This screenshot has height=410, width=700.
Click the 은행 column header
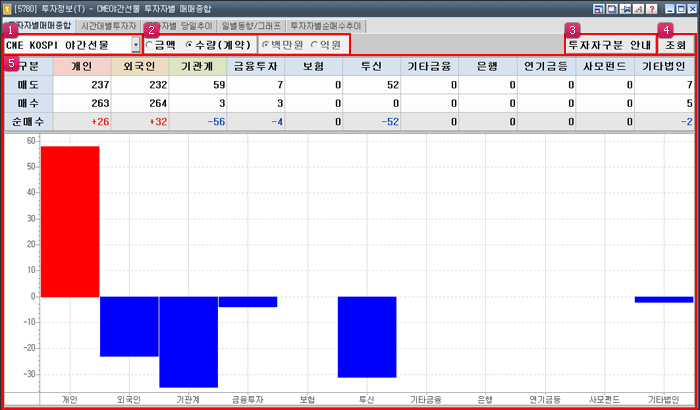pyautogui.click(x=488, y=67)
